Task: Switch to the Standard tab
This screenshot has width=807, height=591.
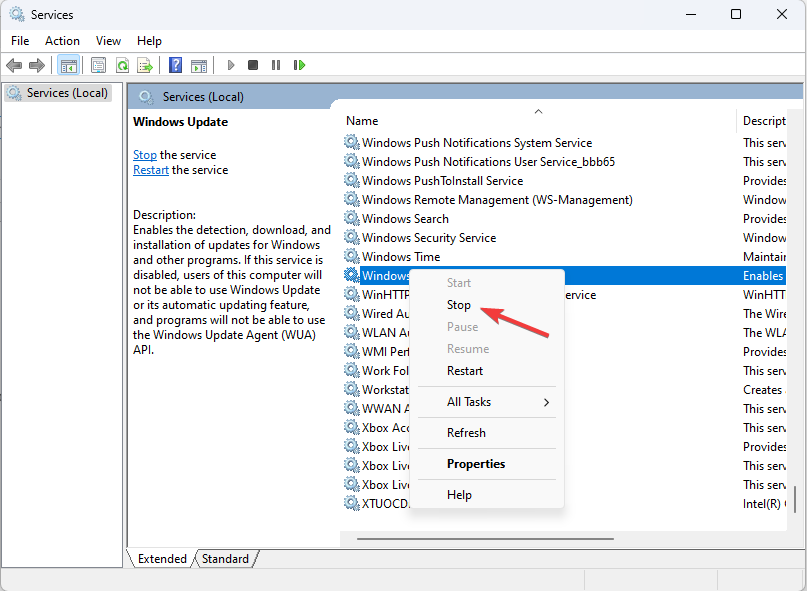Action: point(225,559)
